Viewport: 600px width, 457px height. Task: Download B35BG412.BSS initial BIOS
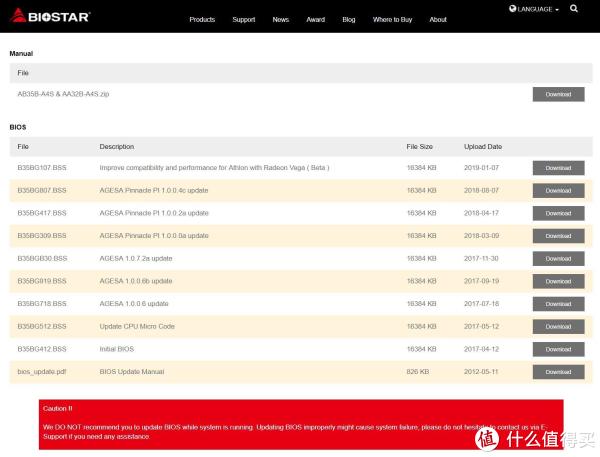pos(558,349)
